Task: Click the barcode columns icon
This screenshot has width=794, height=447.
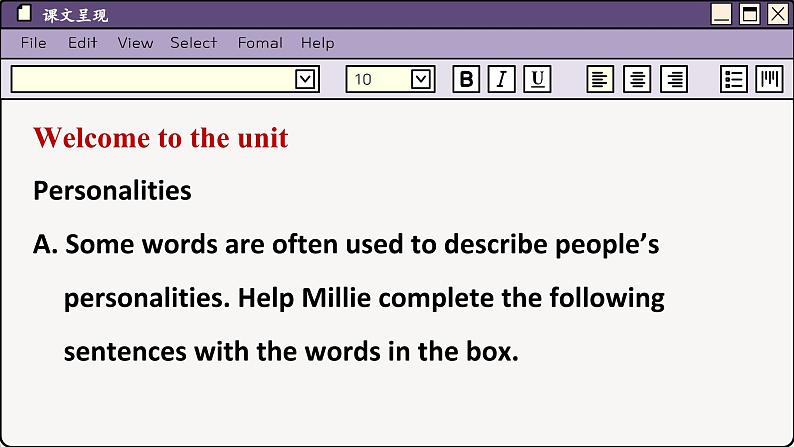Action: [x=769, y=79]
